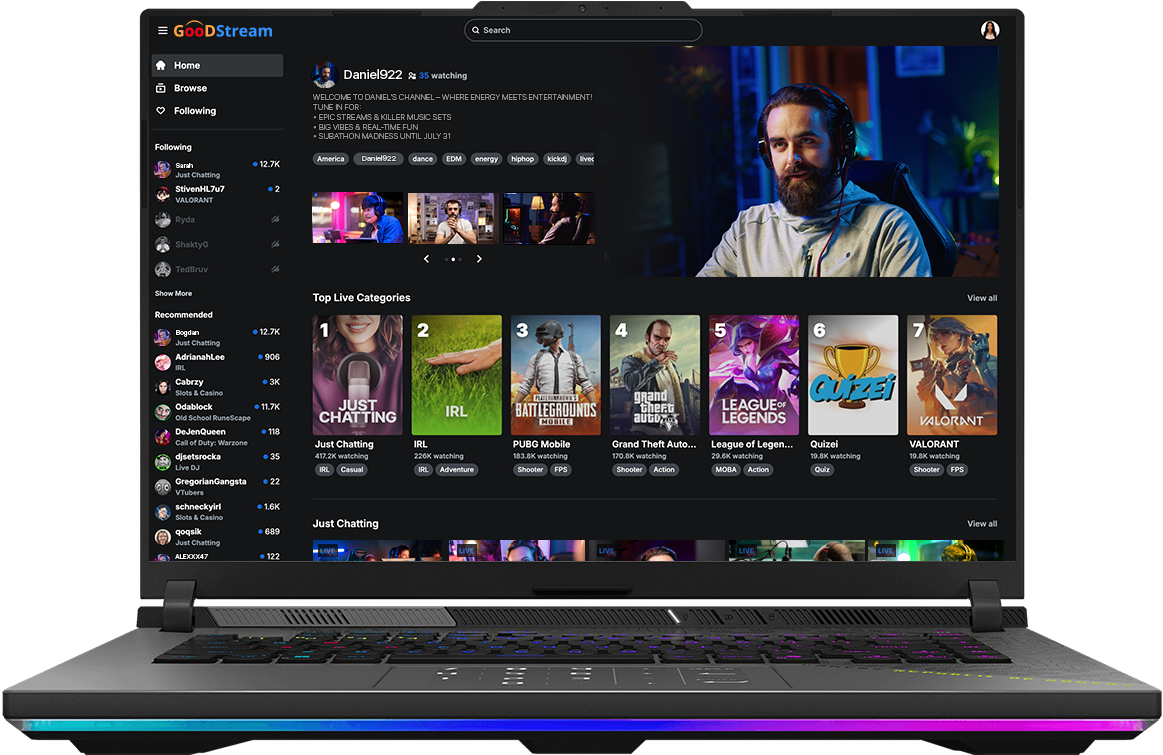
Task: Click the Browse sidebar icon
Action: click(x=161, y=88)
